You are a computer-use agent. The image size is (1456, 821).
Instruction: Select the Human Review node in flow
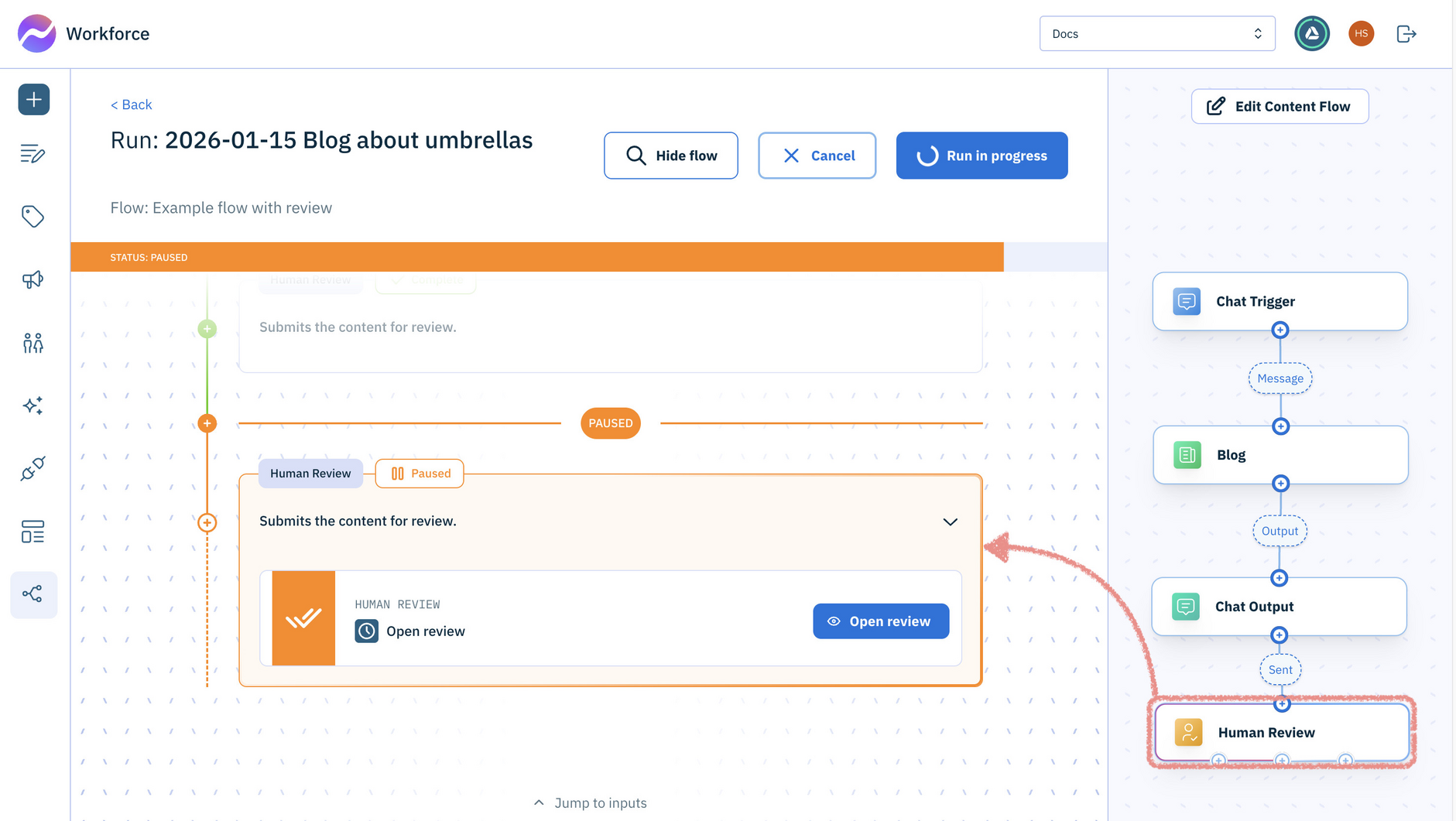[1281, 733]
